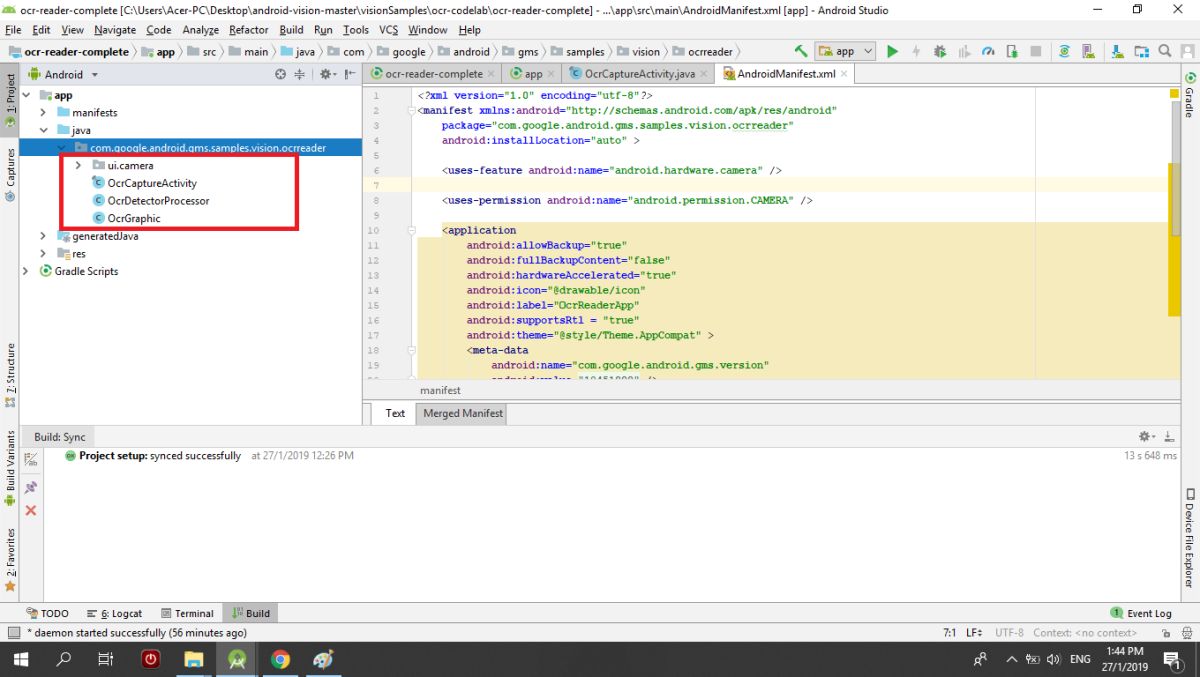Open the Terminal tool window
Viewport: 1200px width, 677px height.
point(187,613)
